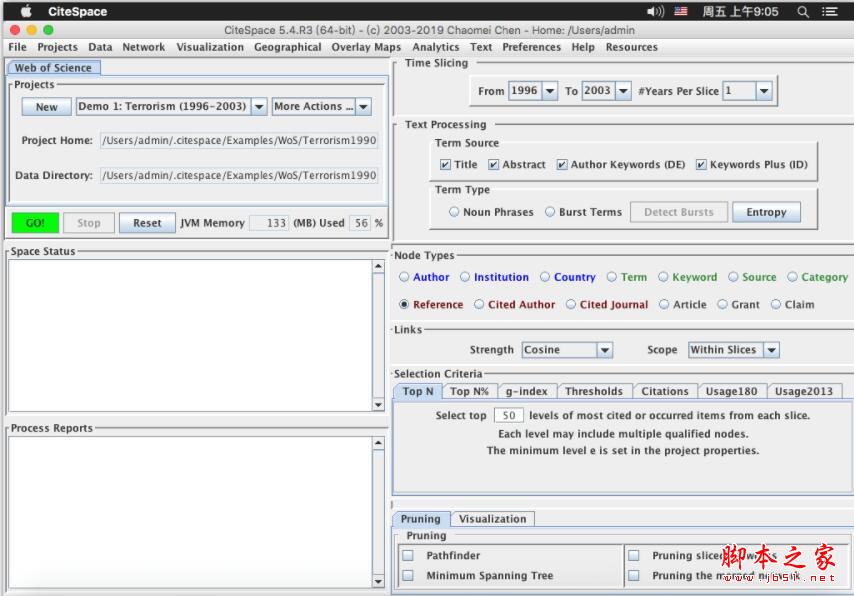Open the Visualization tab beside Pruning
The width and height of the screenshot is (854, 596).
pos(492,519)
